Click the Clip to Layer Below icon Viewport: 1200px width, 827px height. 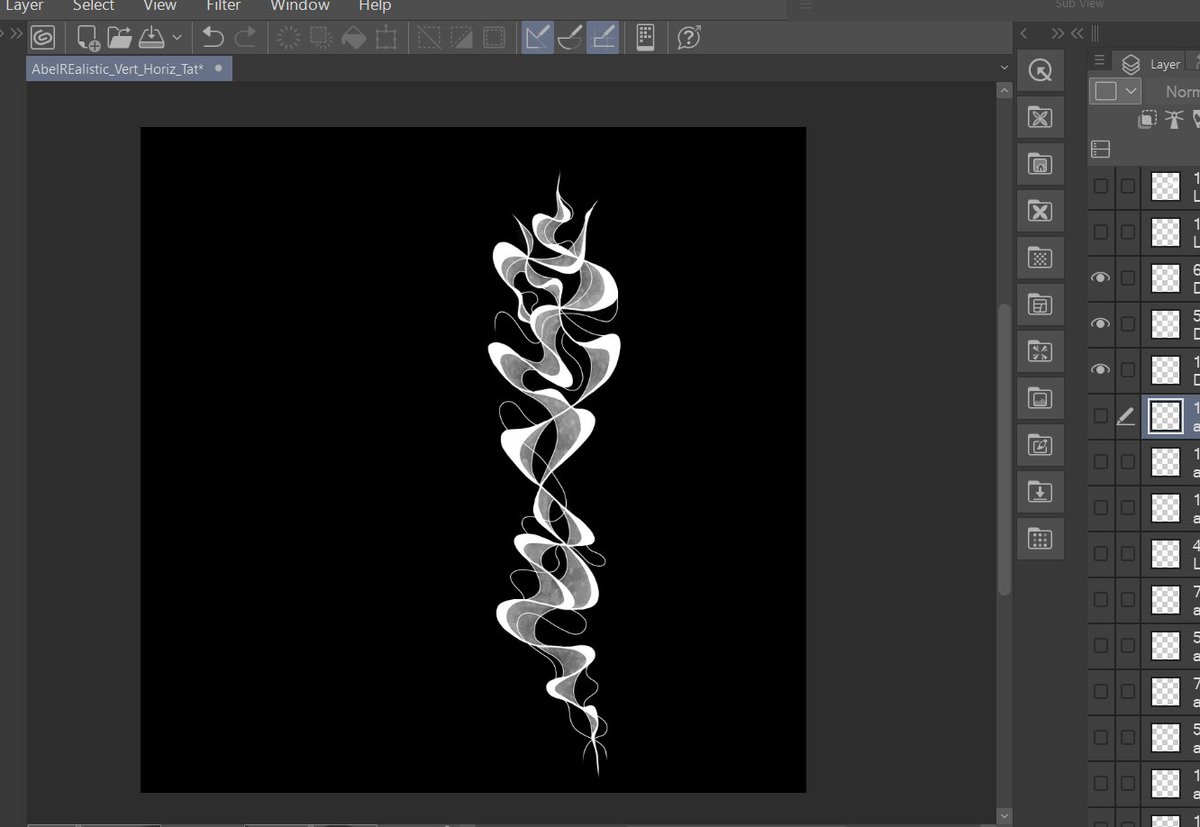(x=1148, y=120)
